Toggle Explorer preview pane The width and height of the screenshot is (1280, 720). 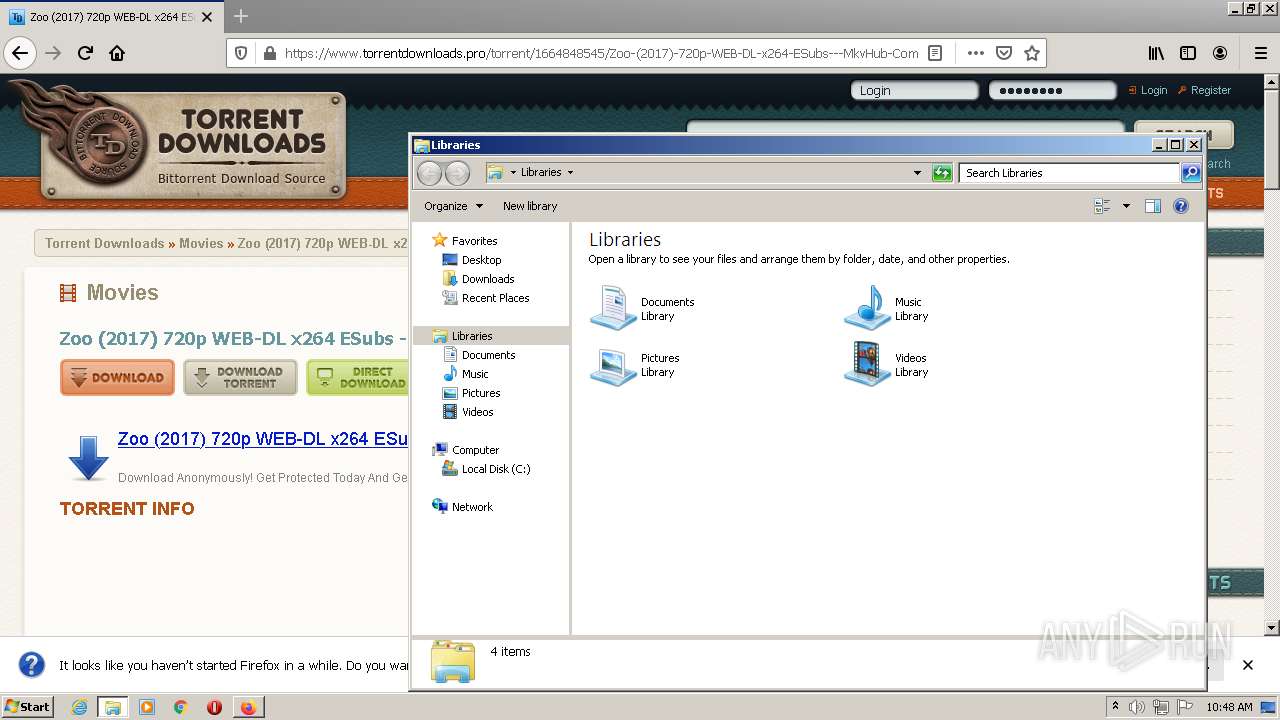(1153, 206)
